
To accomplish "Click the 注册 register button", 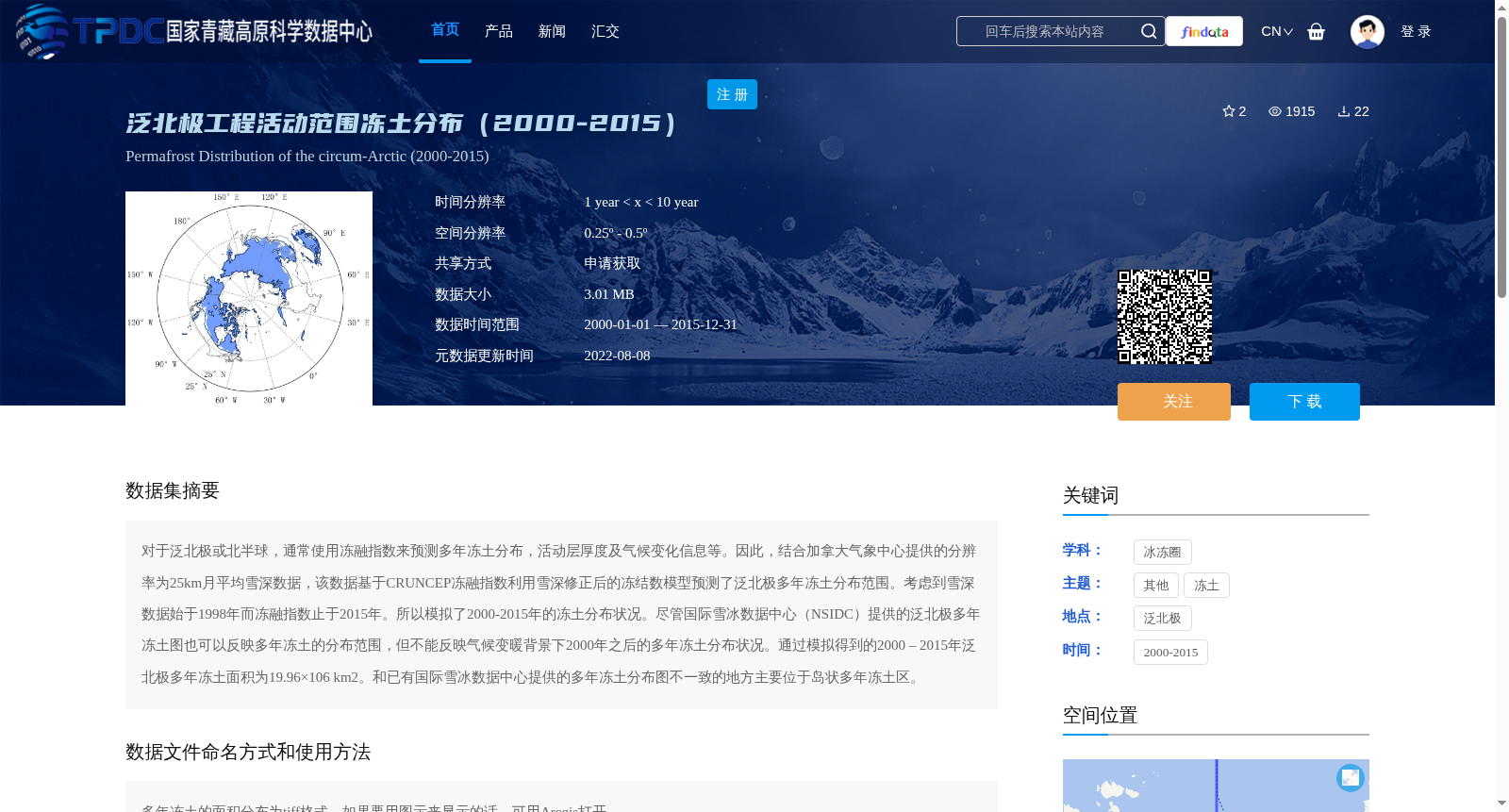I will click(x=732, y=94).
